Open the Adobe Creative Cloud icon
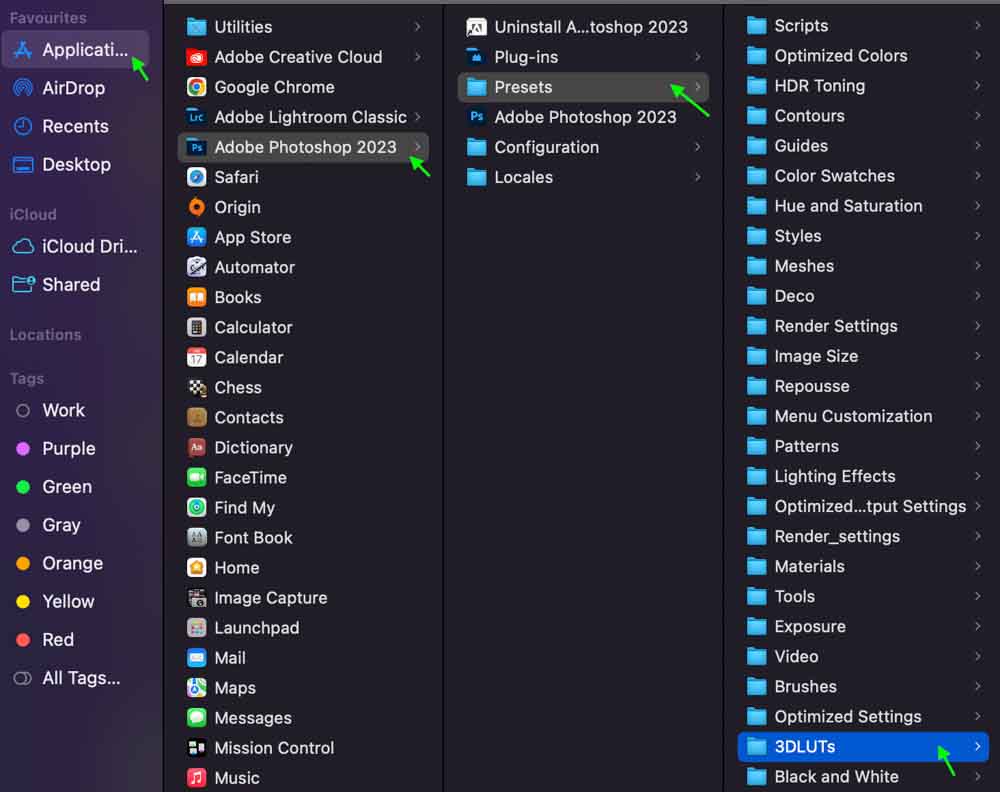This screenshot has width=1000, height=792. [x=197, y=57]
